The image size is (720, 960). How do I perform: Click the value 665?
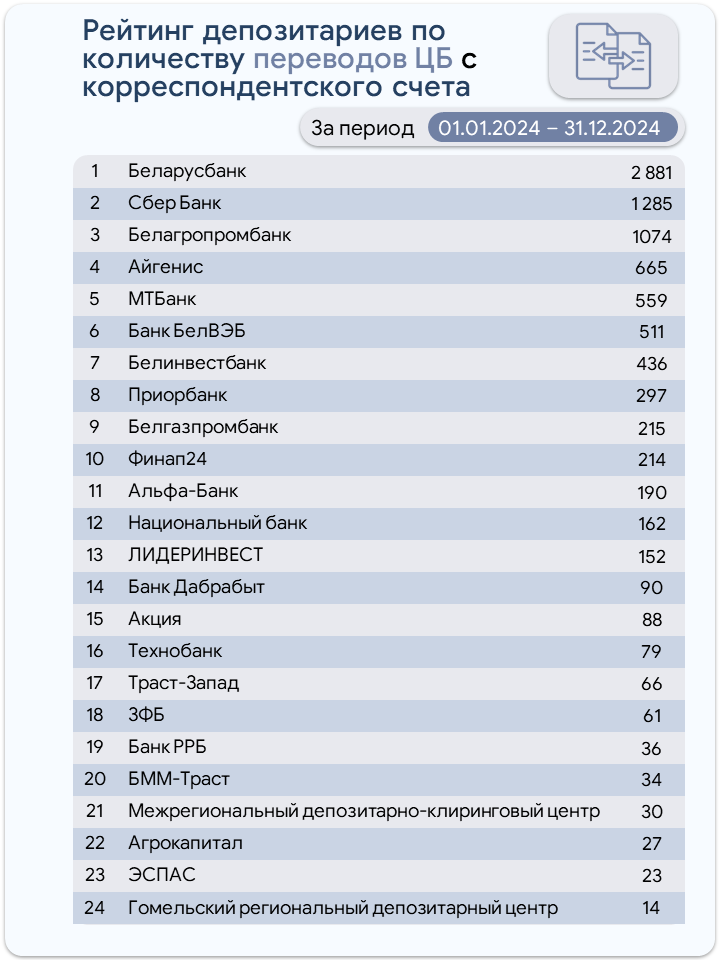point(651,268)
